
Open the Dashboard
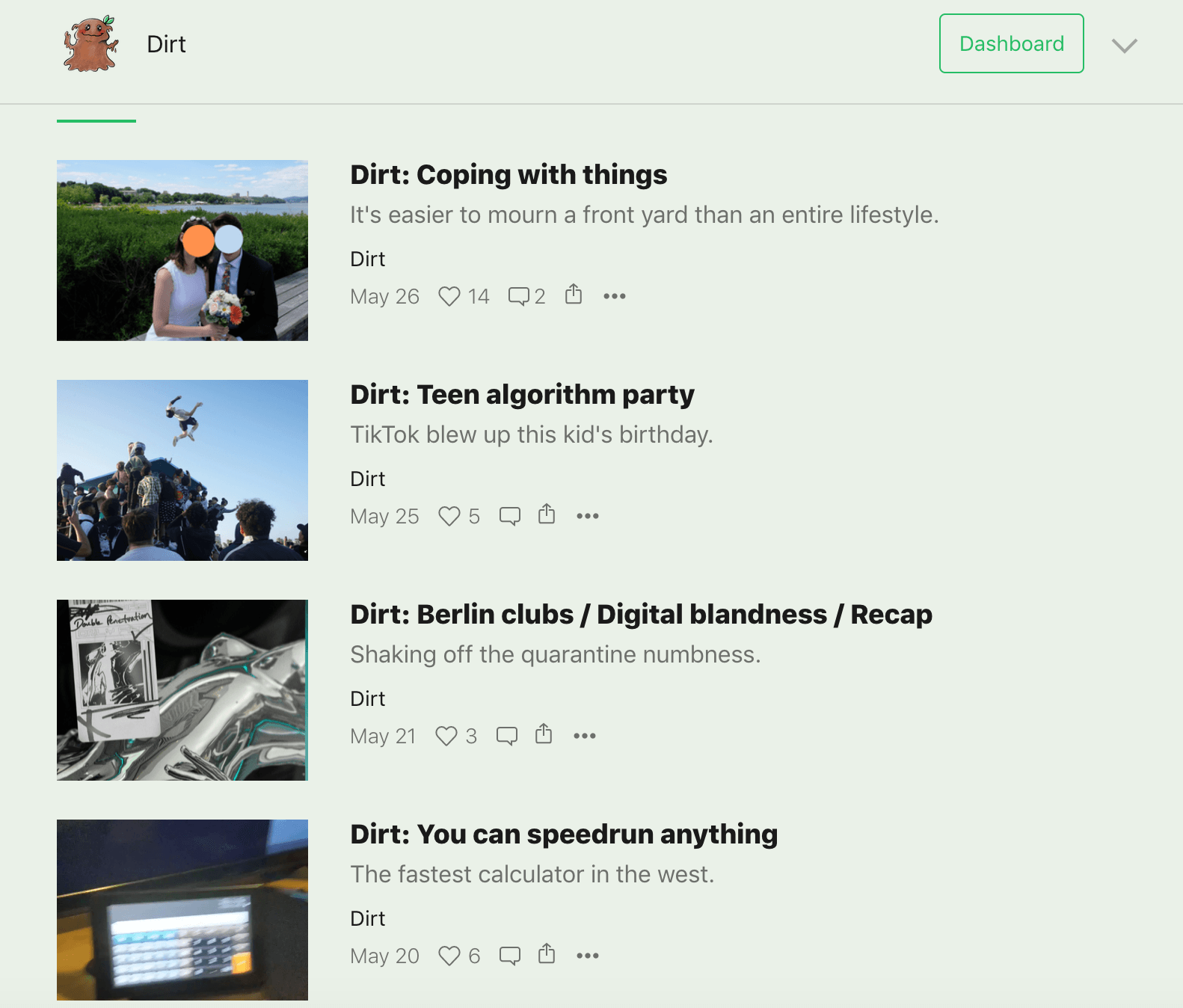coord(1011,43)
